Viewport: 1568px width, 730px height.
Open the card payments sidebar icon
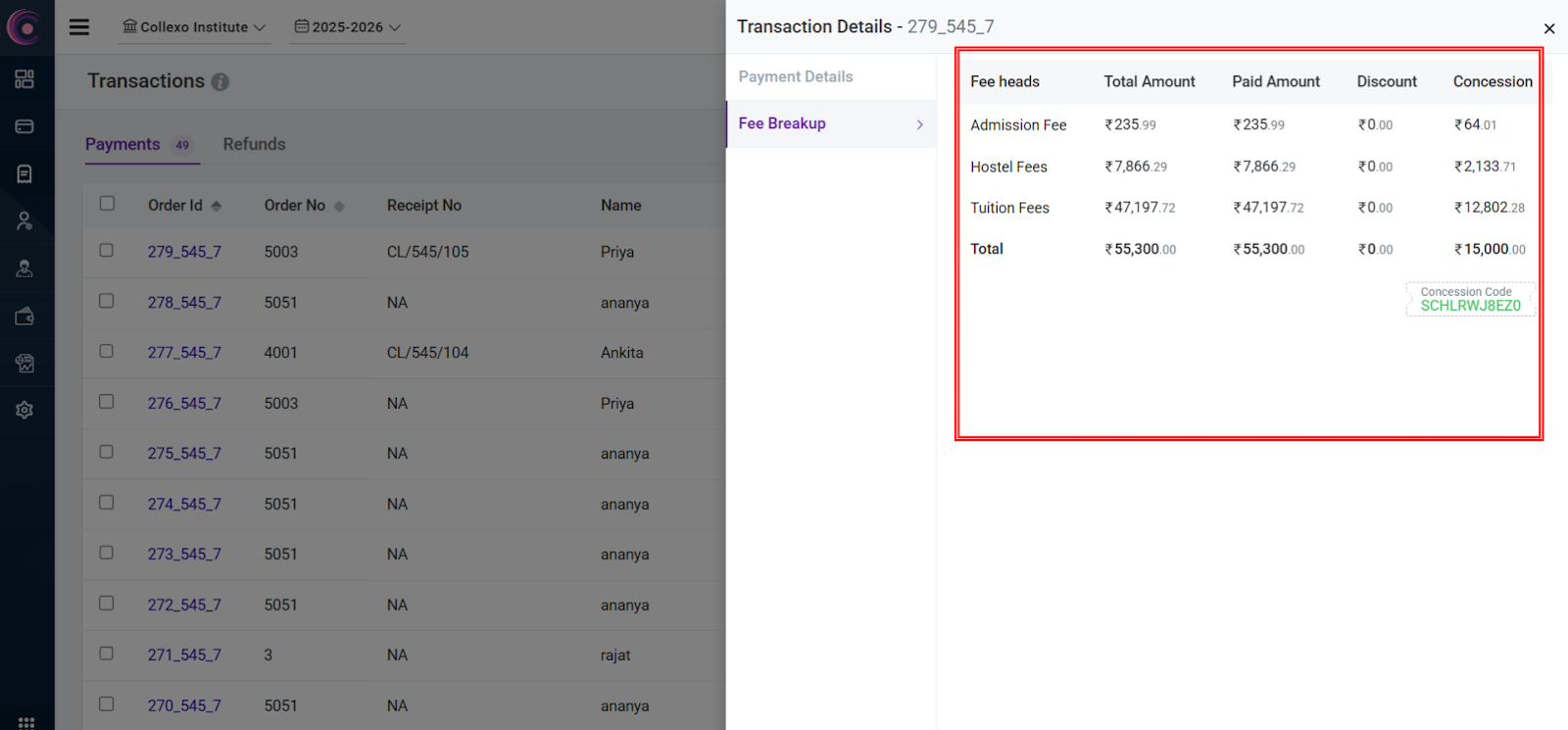pyautogui.click(x=24, y=126)
